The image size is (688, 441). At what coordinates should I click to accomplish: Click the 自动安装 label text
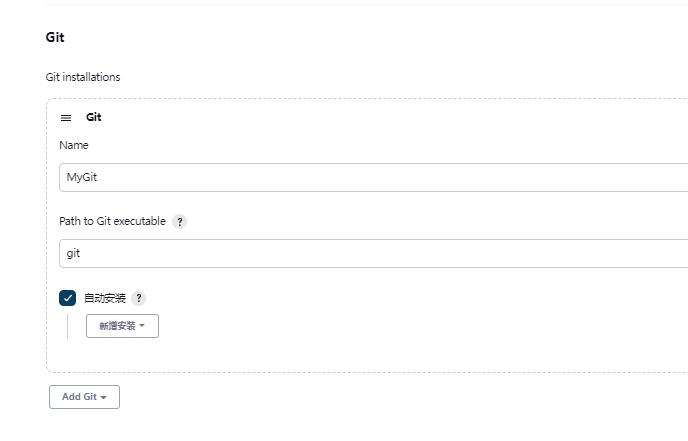click(105, 298)
